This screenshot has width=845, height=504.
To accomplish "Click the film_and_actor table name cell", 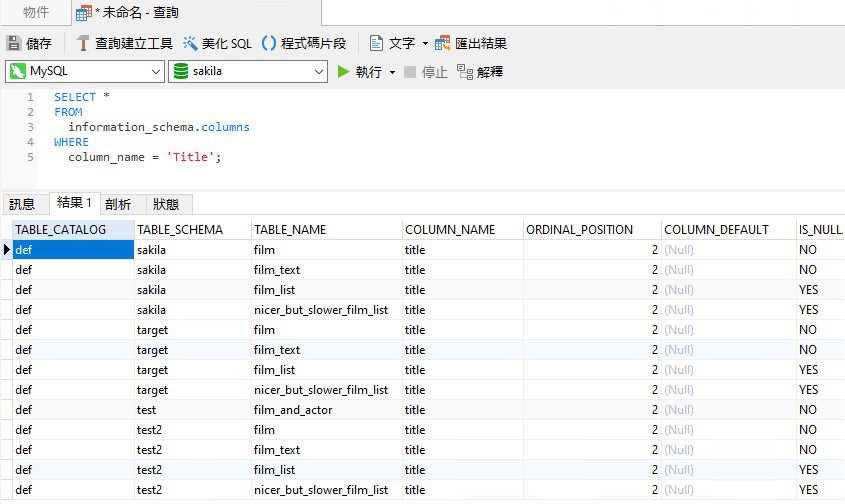I will coord(327,410).
